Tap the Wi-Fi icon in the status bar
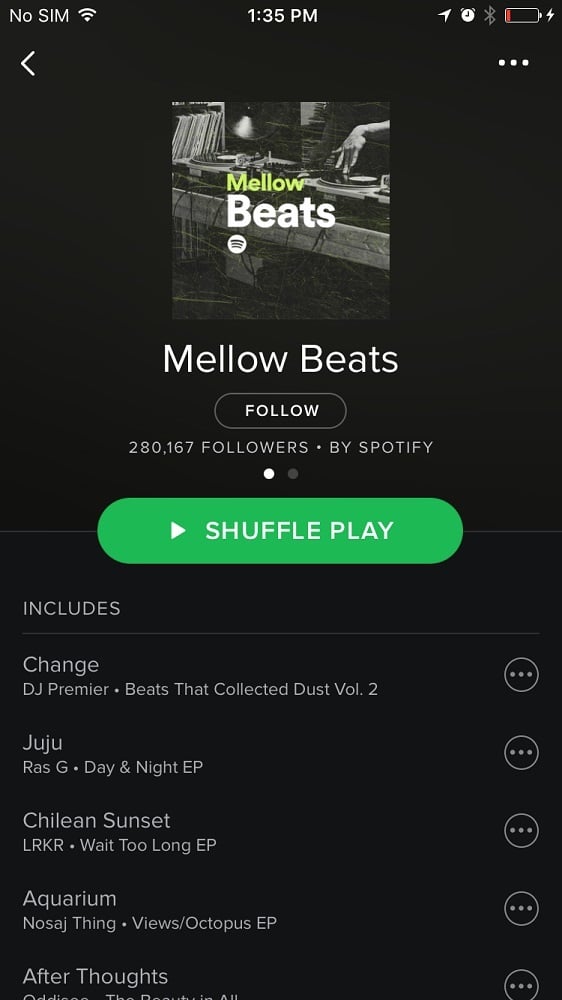 tap(86, 15)
